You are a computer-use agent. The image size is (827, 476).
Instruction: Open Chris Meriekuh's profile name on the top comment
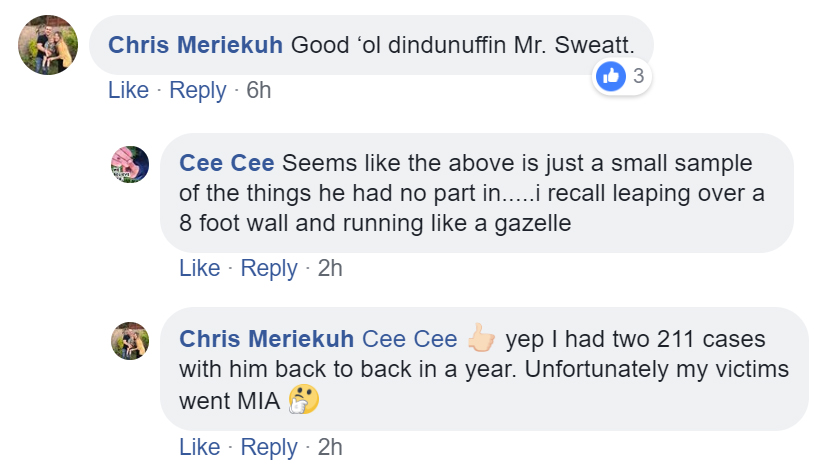point(195,45)
